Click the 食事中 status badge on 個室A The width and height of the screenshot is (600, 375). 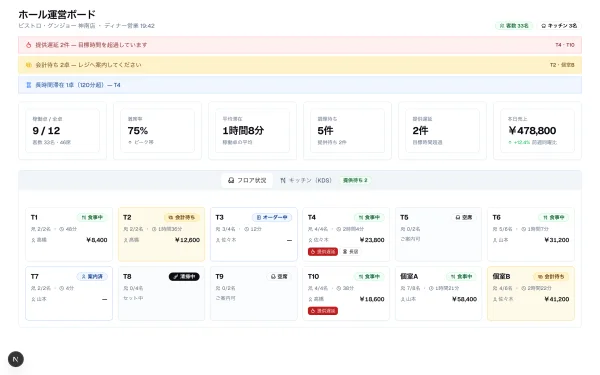461,277
